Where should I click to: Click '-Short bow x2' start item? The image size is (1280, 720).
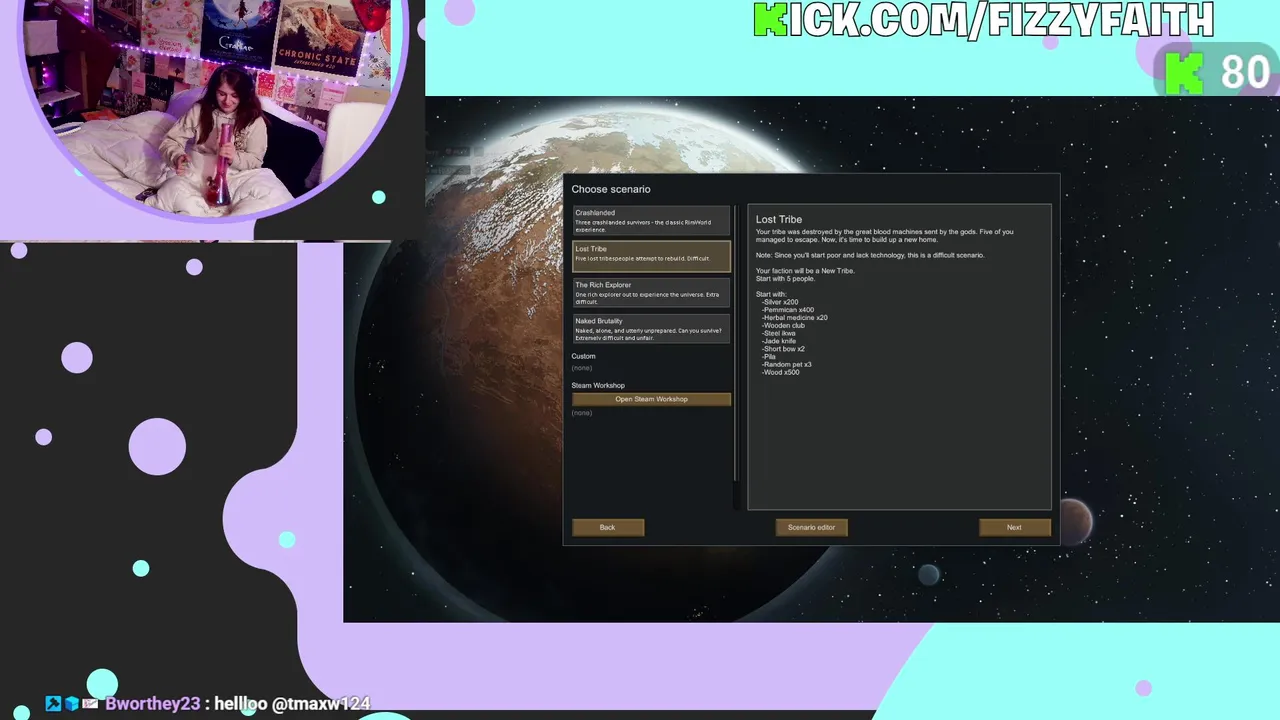[783, 349]
